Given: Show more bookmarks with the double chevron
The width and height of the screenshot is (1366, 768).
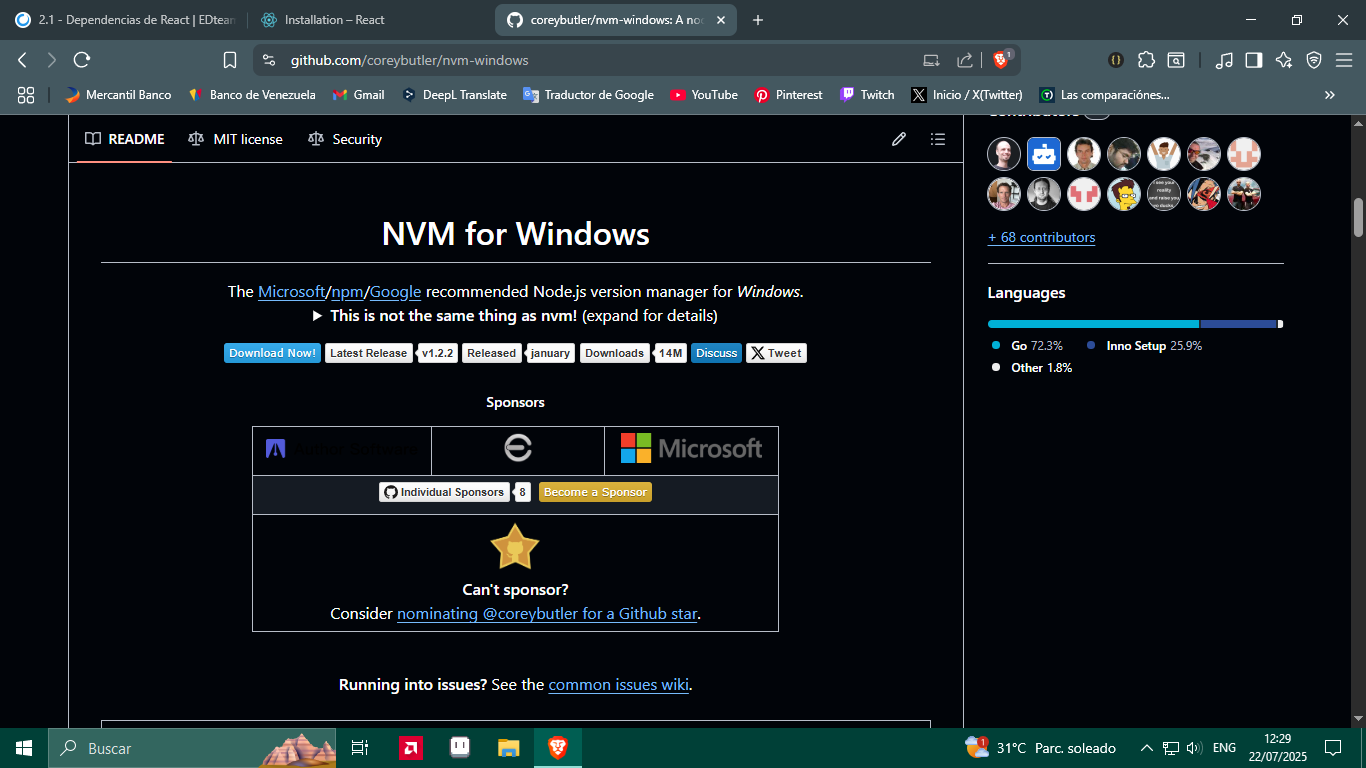Looking at the screenshot, I should pos(1330,95).
